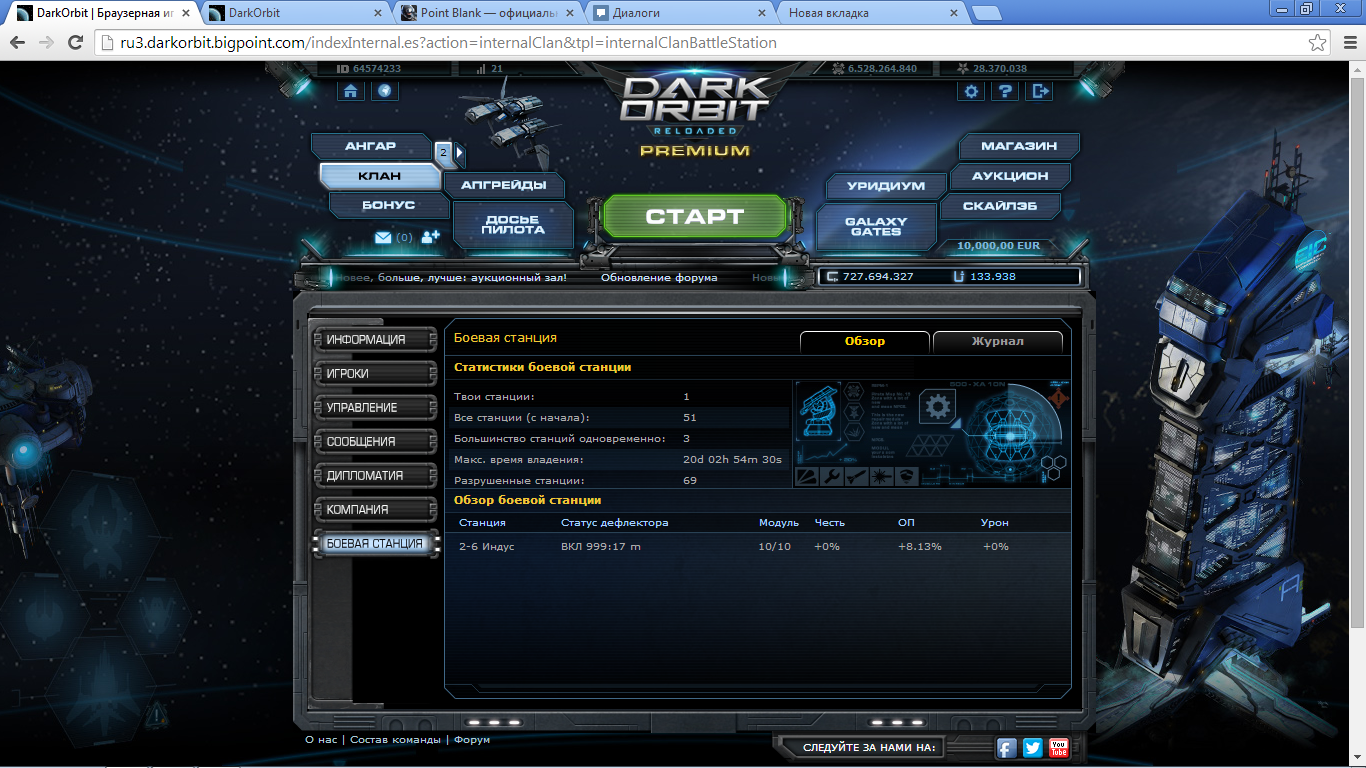Open the Форум footer link

pyautogui.click(x=472, y=740)
